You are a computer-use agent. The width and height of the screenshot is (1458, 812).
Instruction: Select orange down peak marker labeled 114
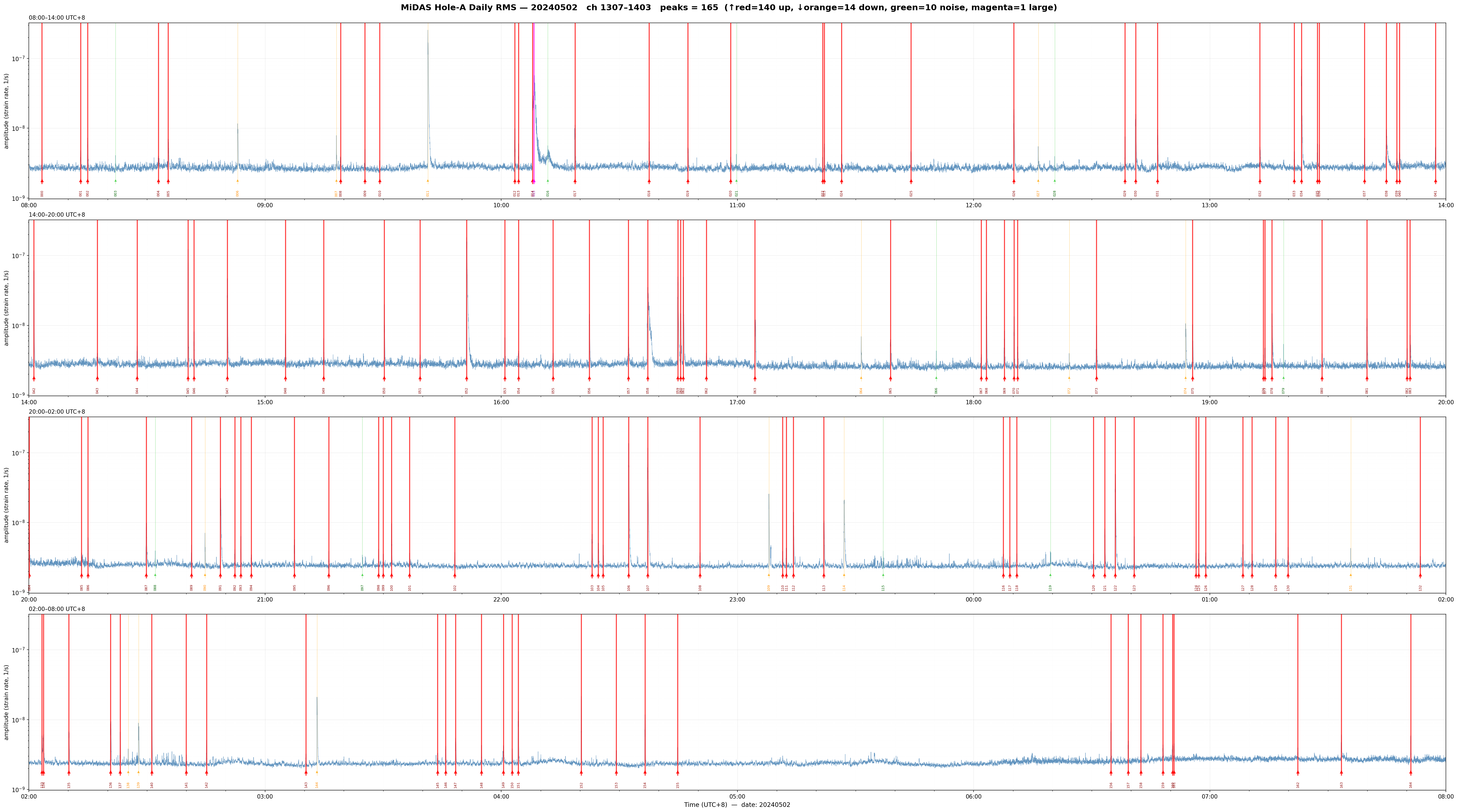[x=844, y=575]
